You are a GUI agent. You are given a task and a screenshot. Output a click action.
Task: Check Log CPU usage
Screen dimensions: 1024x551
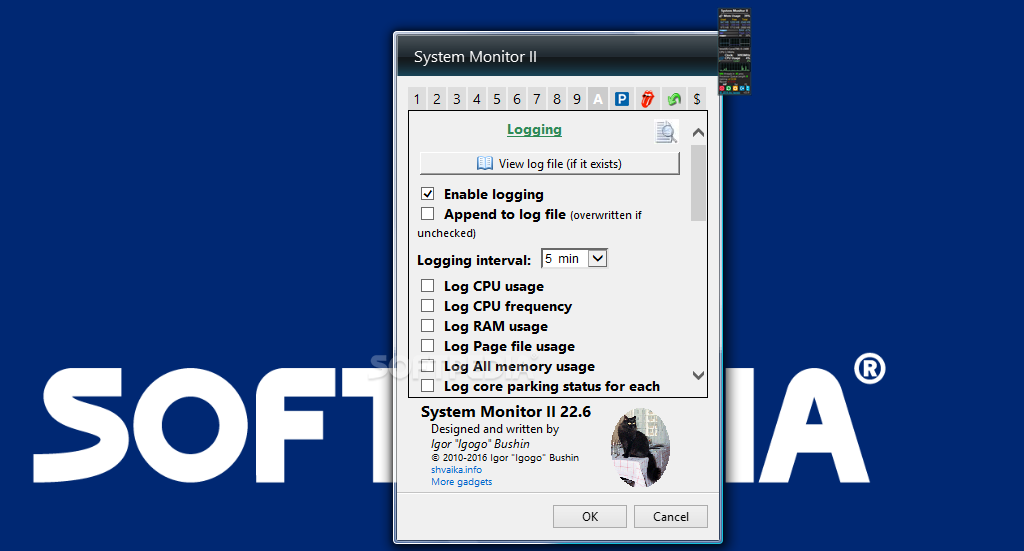428,285
